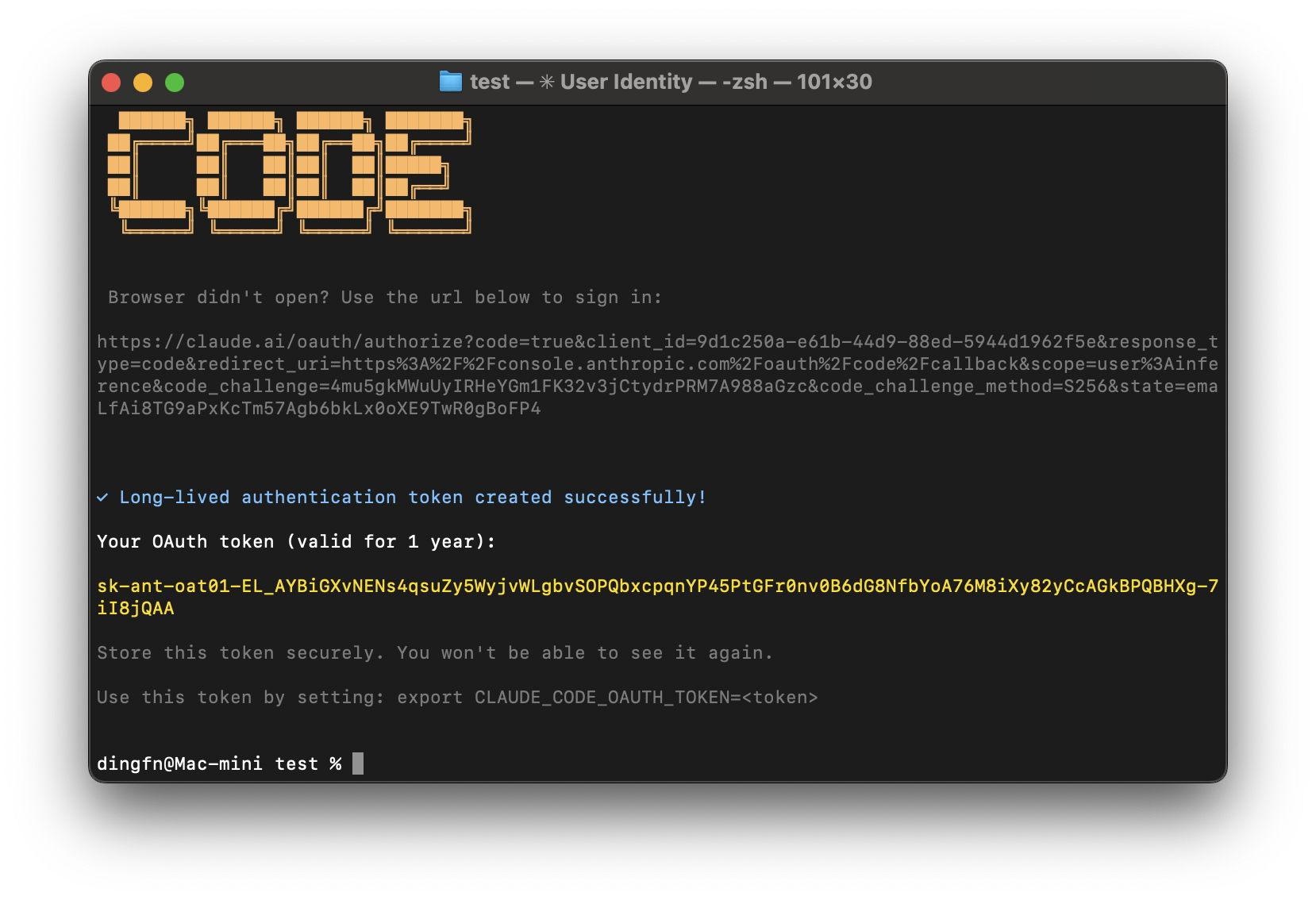This screenshot has height=900, width=1316.
Task: Click the token's wrapped ending 'iI8jQAA'
Action: tap(136, 609)
